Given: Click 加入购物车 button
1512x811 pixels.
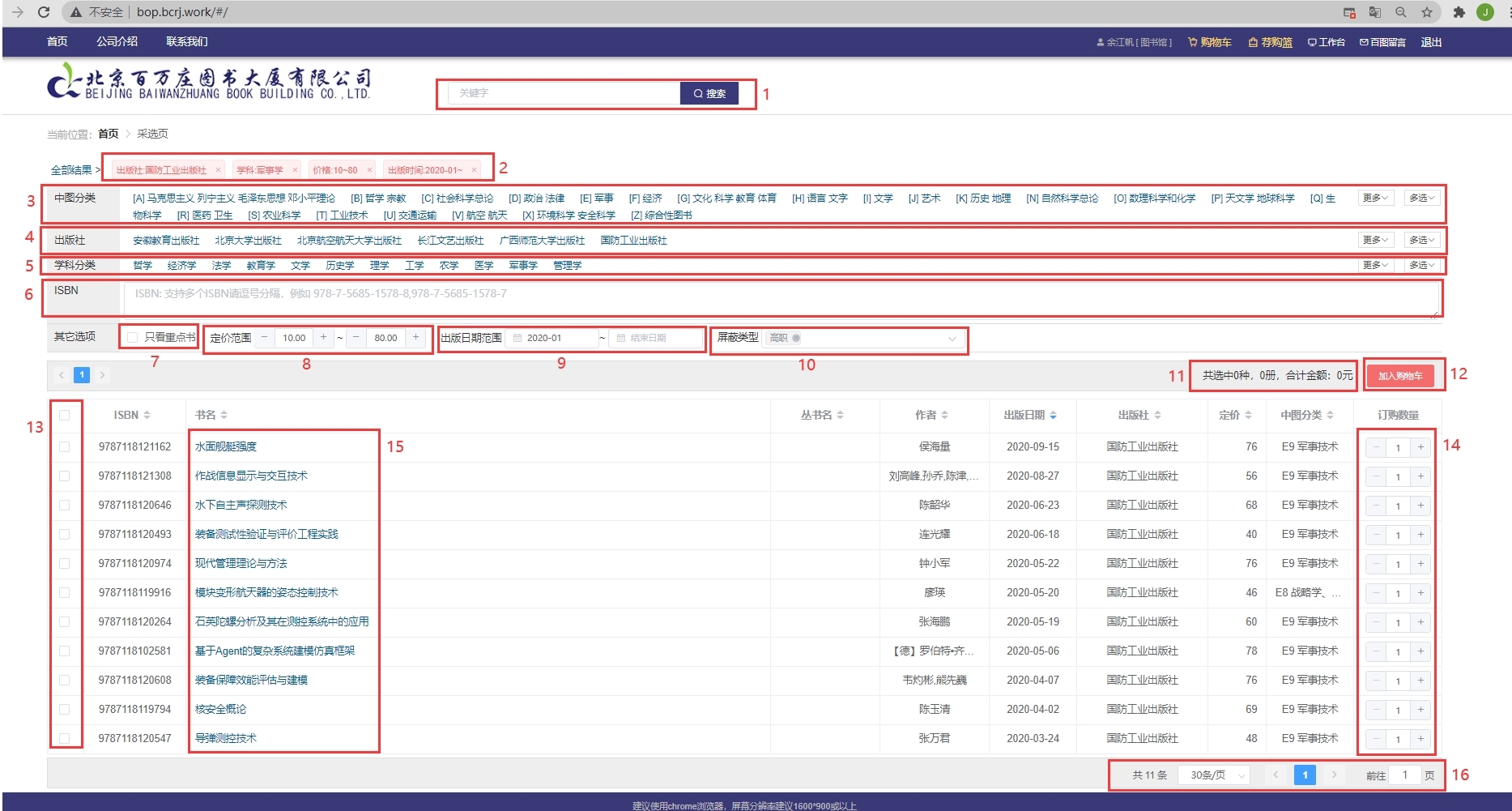Looking at the screenshot, I should point(1400,376).
